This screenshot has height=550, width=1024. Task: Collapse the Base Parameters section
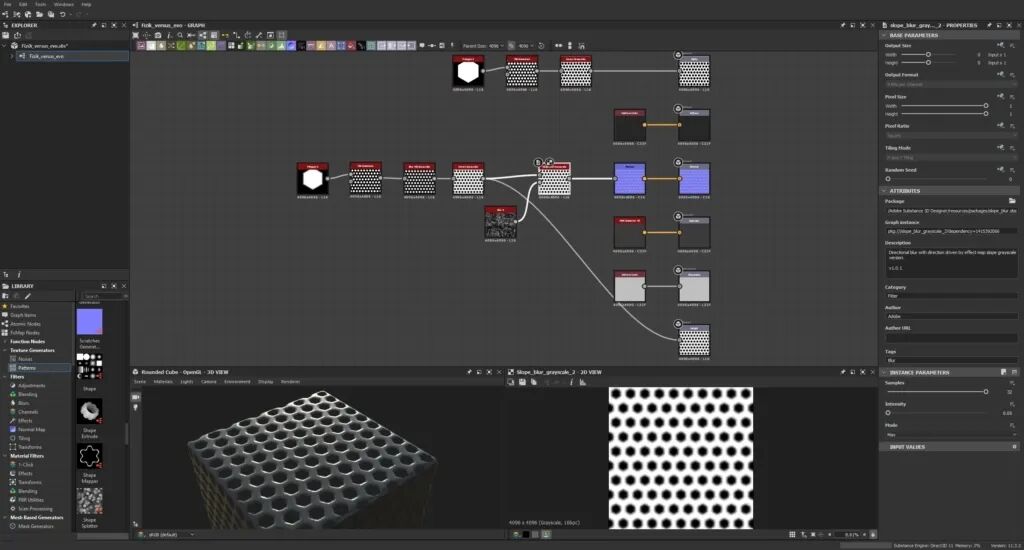[x=884, y=35]
